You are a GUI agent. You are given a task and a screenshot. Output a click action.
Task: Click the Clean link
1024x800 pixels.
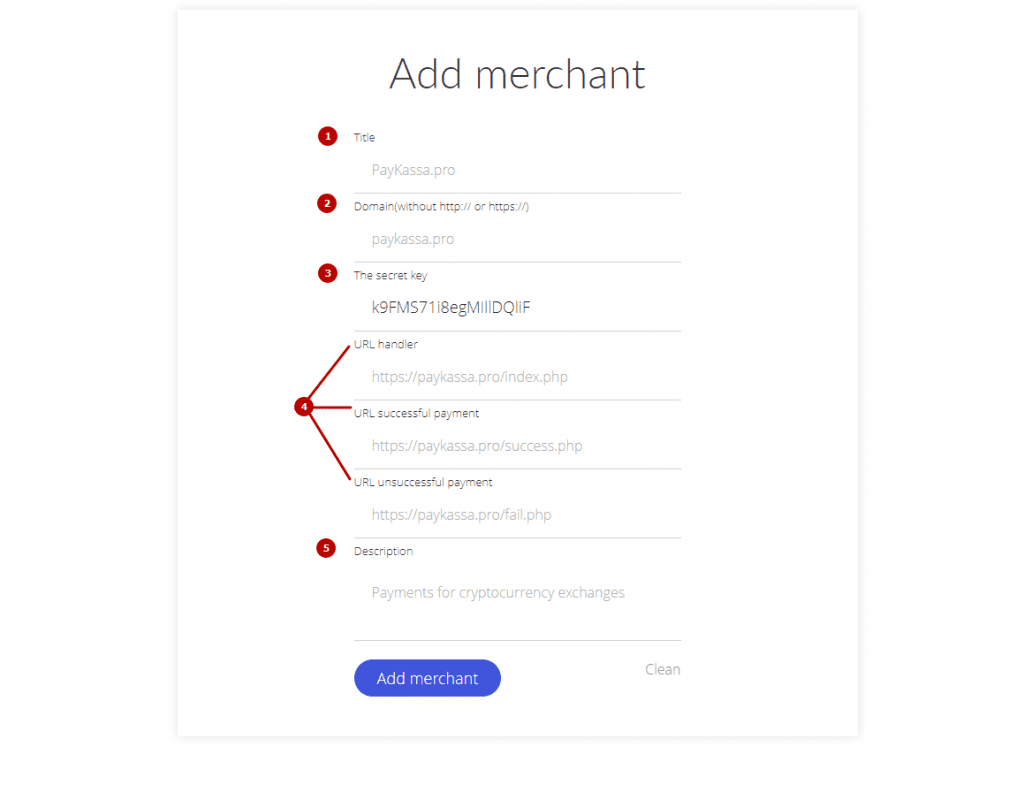[662, 669]
